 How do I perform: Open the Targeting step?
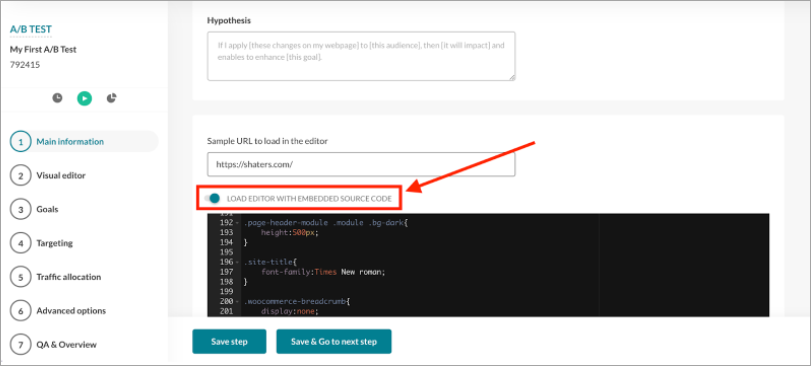coord(54,243)
